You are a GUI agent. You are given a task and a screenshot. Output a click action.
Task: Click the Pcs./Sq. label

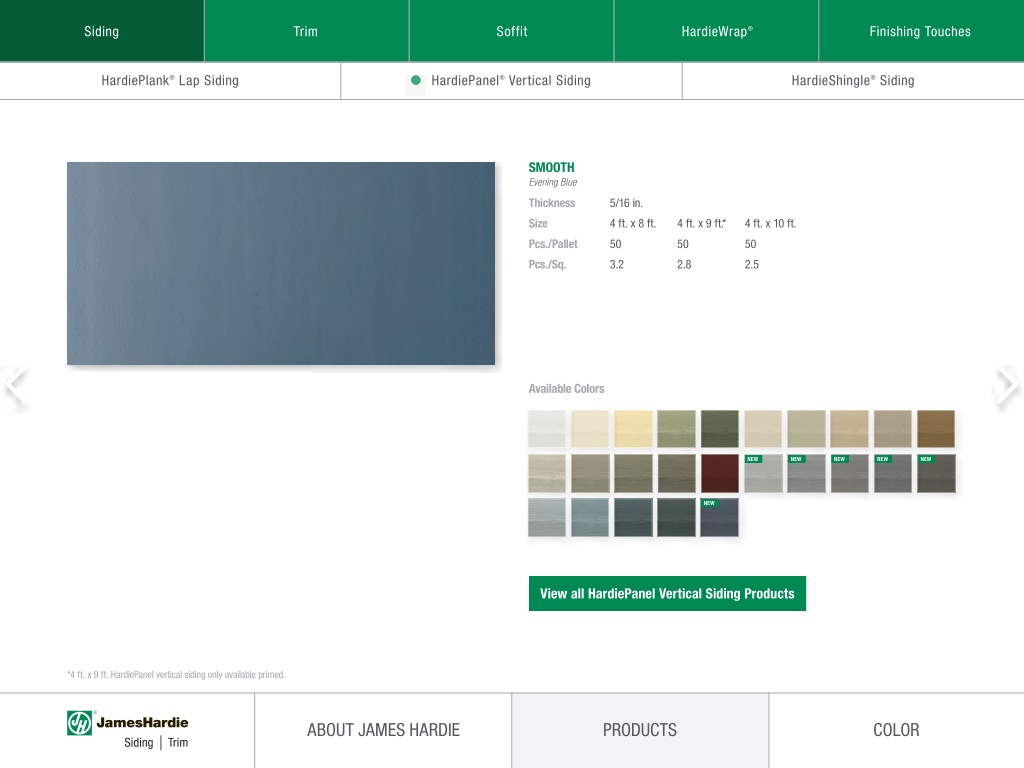547,264
